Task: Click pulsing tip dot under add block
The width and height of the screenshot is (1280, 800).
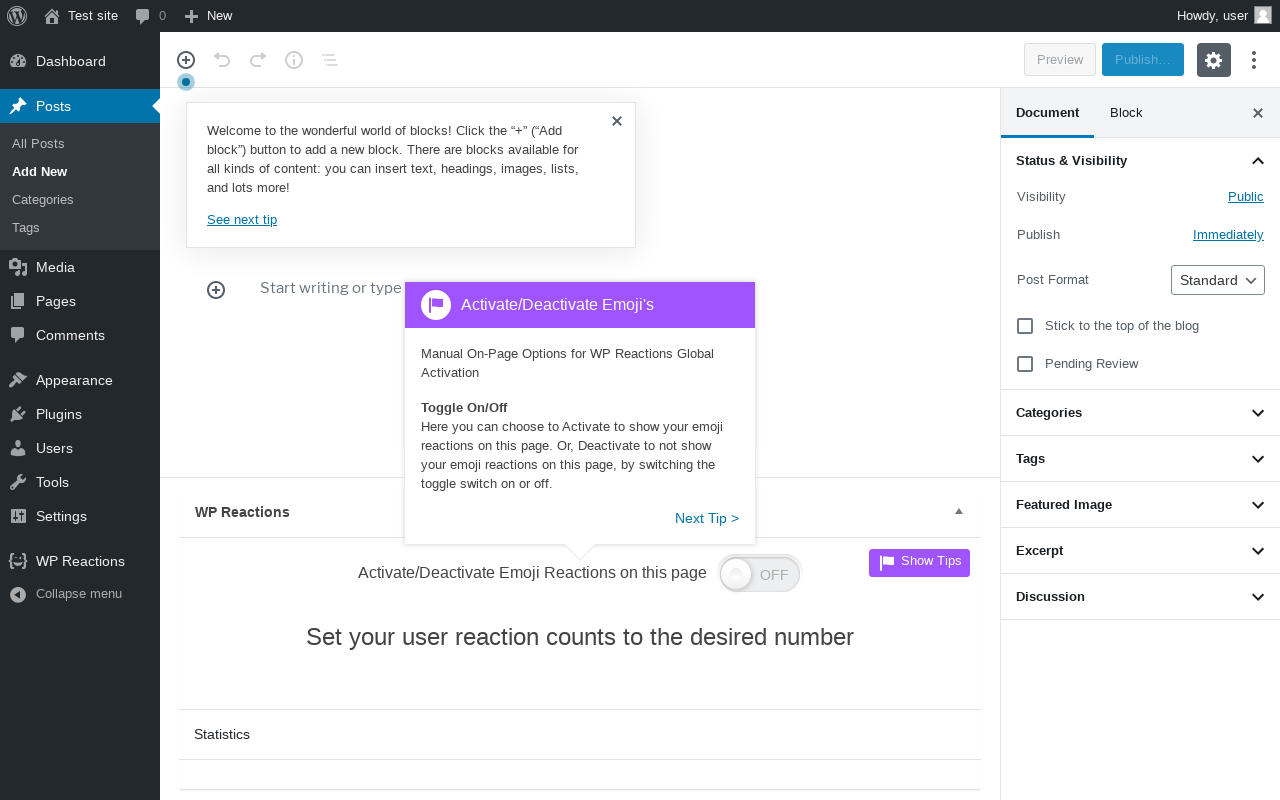Action: [x=186, y=82]
